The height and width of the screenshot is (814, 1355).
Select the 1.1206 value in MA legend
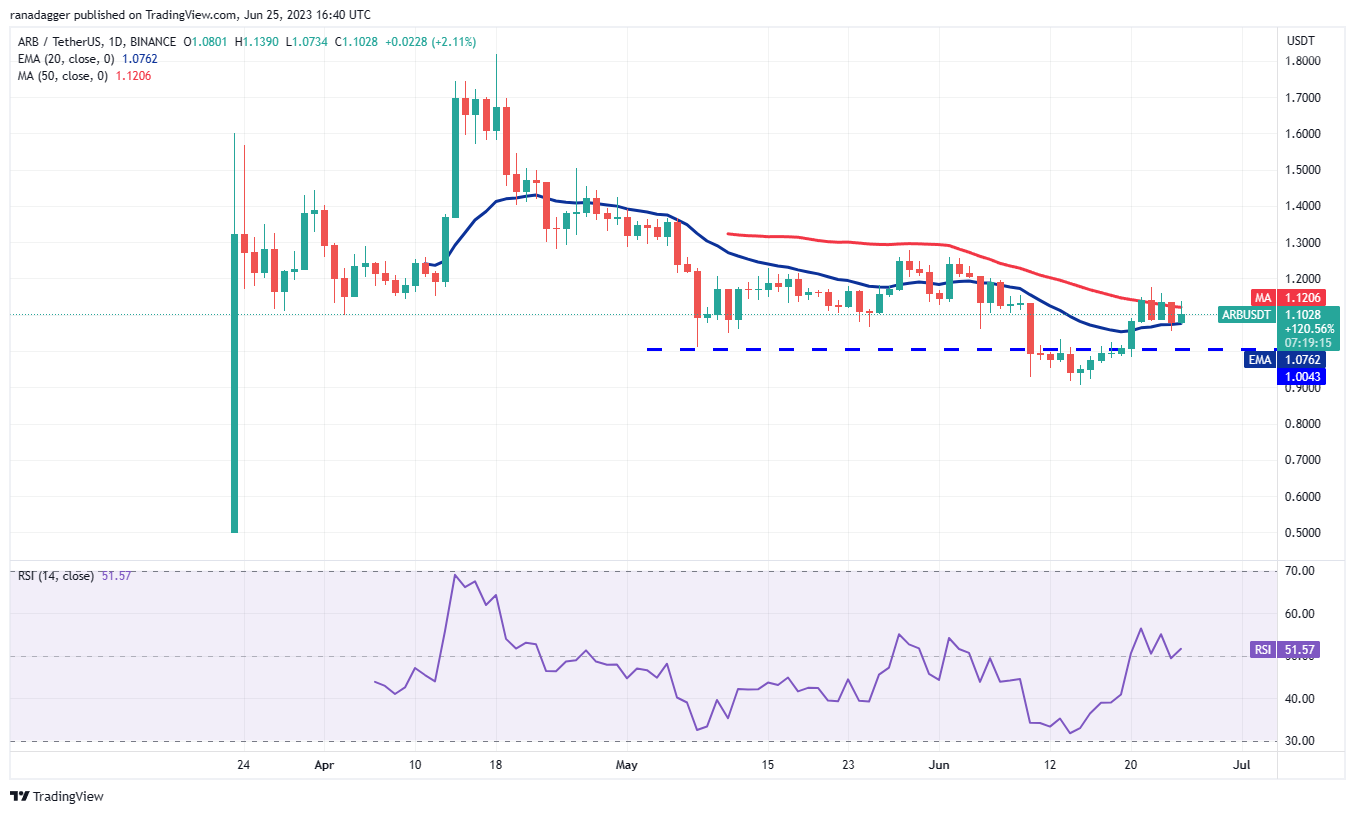137,76
